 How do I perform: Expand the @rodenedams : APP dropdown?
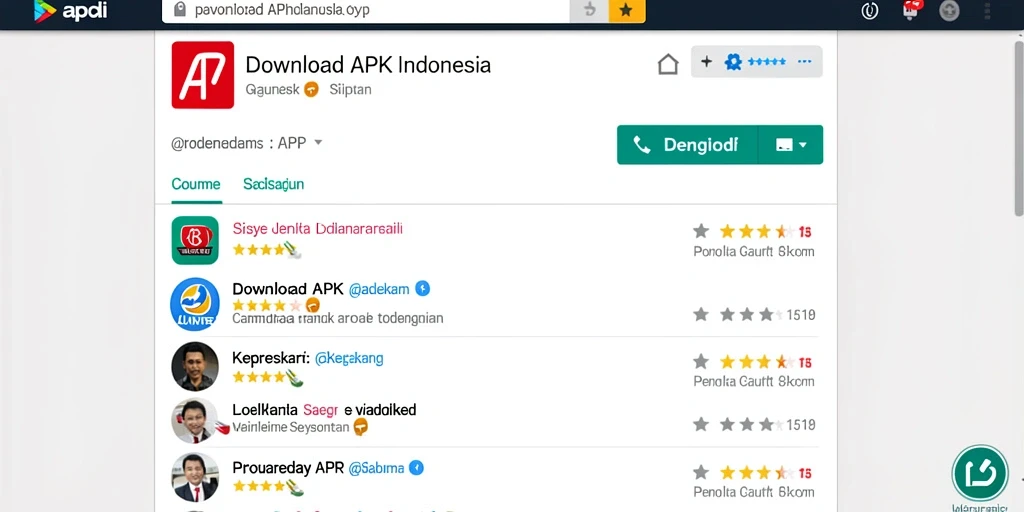(x=247, y=143)
